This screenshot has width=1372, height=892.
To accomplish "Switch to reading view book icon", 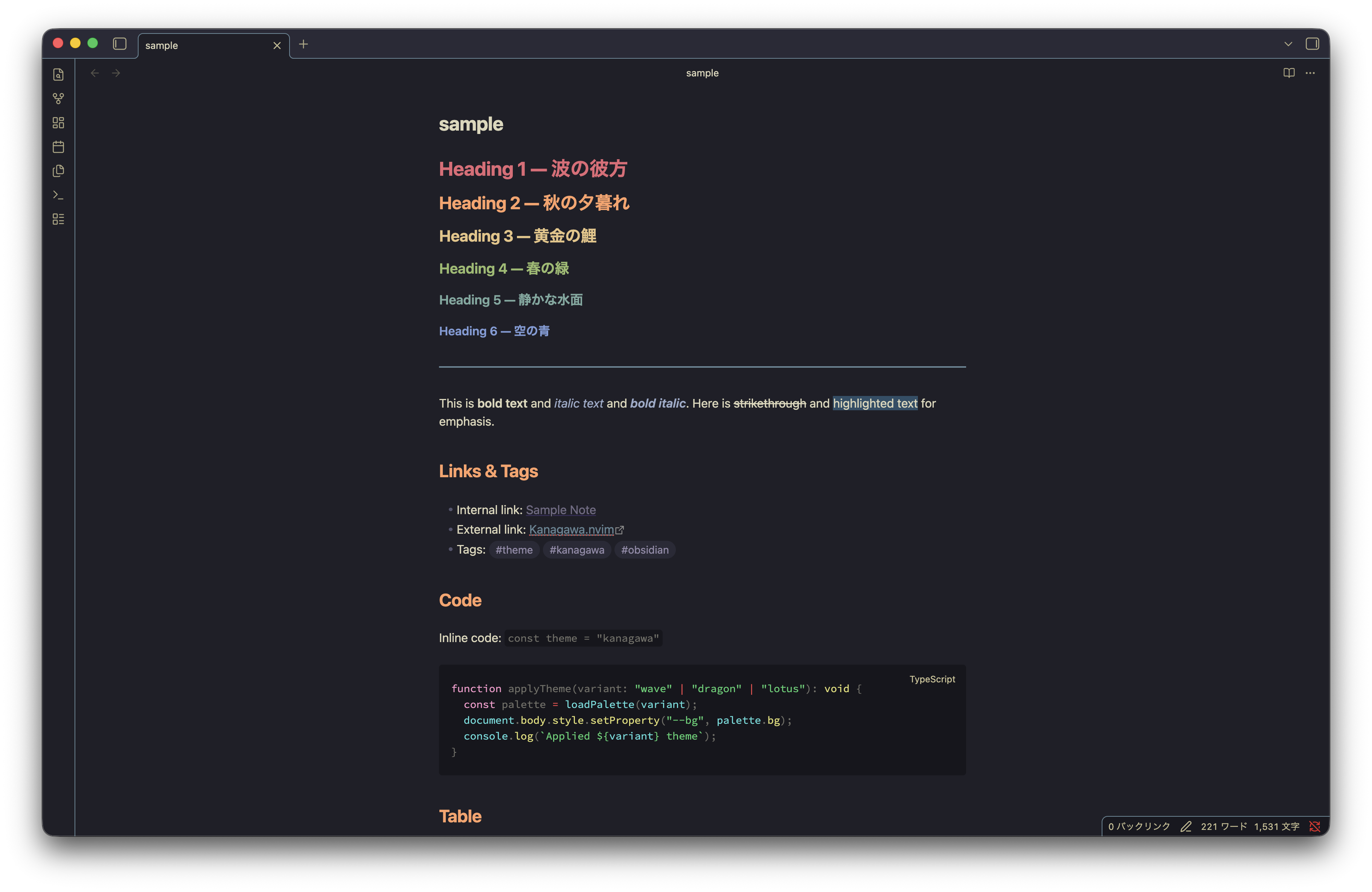I will pos(1289,73).
